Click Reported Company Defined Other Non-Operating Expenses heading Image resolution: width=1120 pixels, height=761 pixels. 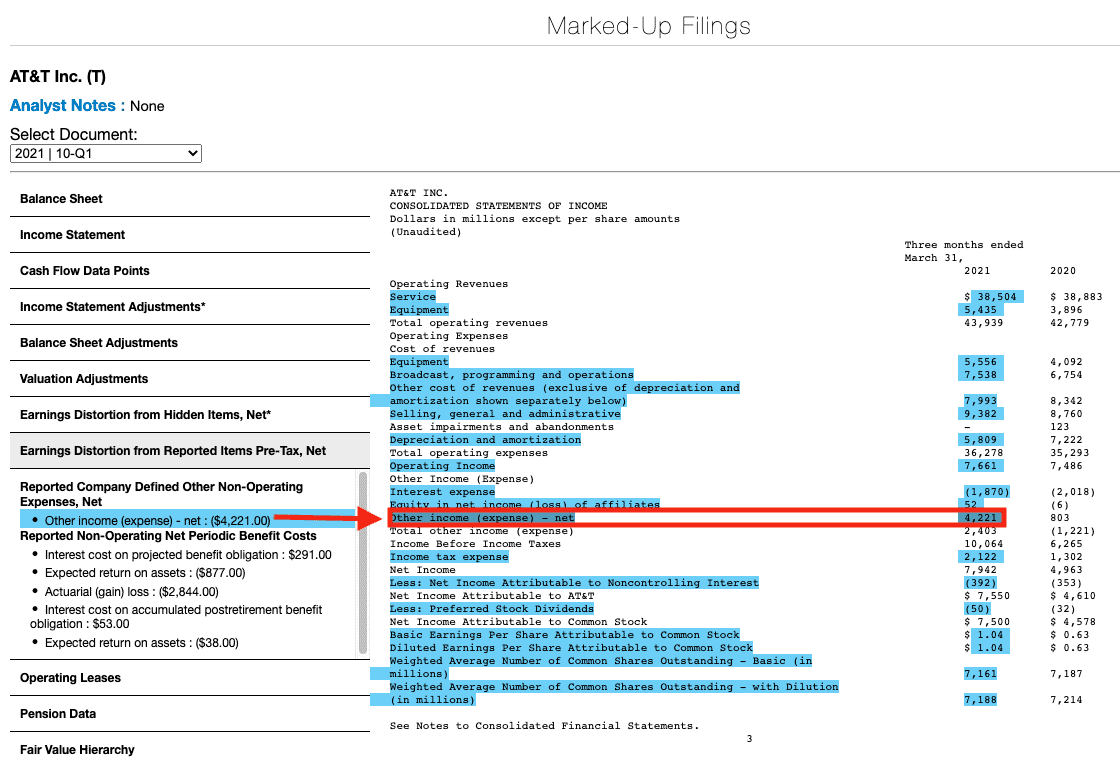[161, 494]
